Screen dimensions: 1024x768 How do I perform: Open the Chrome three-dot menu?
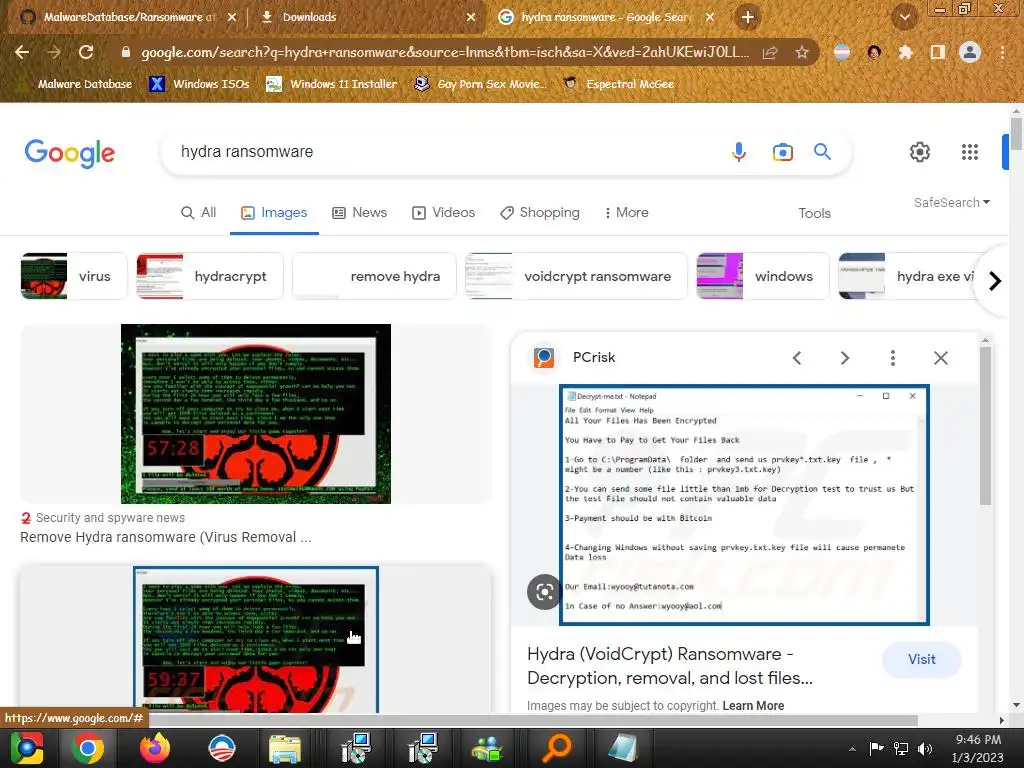[x=1002, y=52]
